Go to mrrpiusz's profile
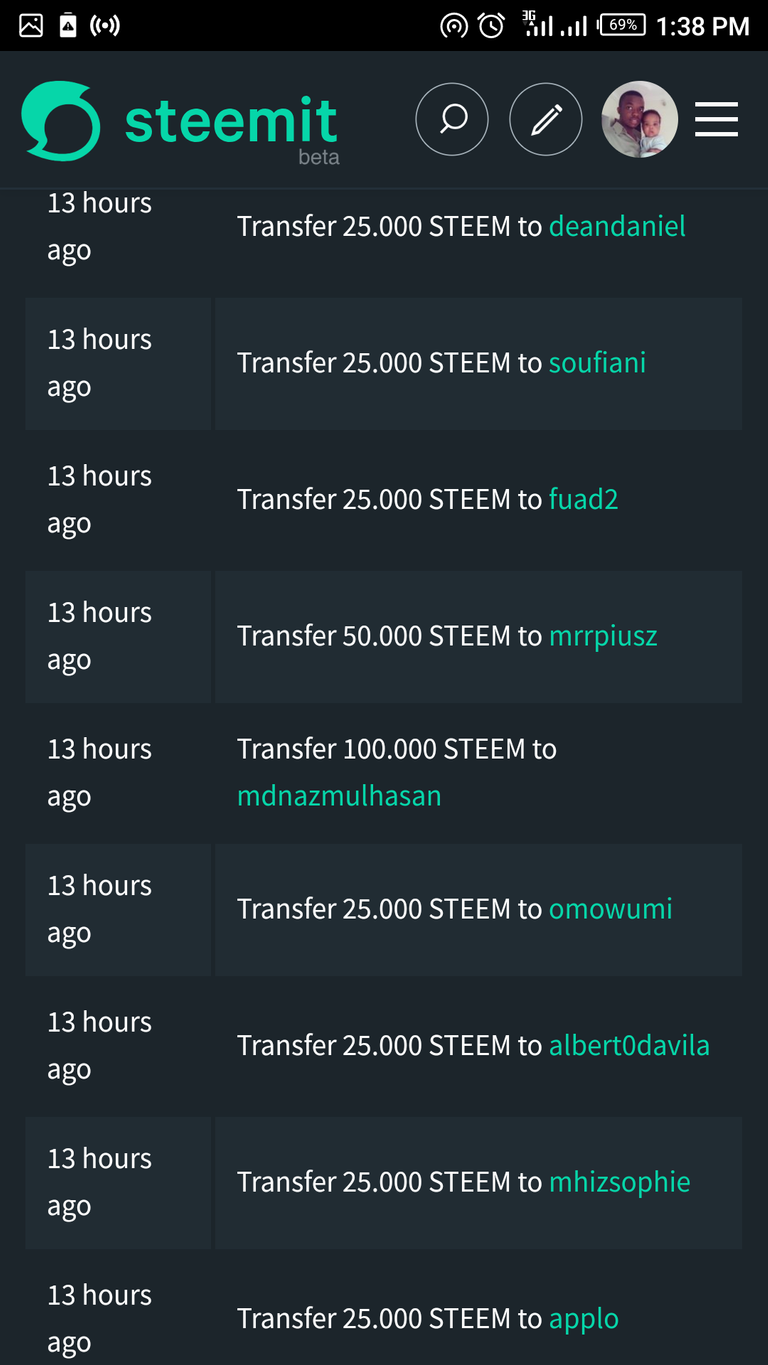The image size is (768, 1365). coord(603,636)
